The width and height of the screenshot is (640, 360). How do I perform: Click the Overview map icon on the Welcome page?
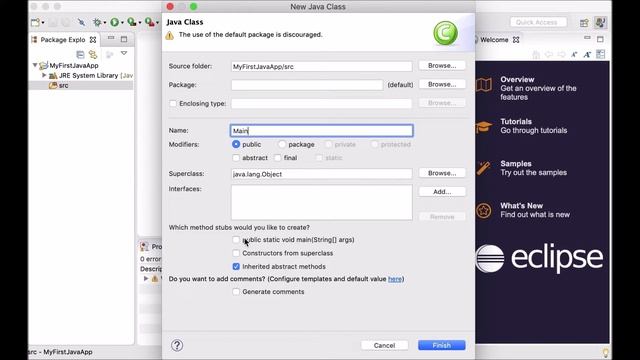[484, 85]
